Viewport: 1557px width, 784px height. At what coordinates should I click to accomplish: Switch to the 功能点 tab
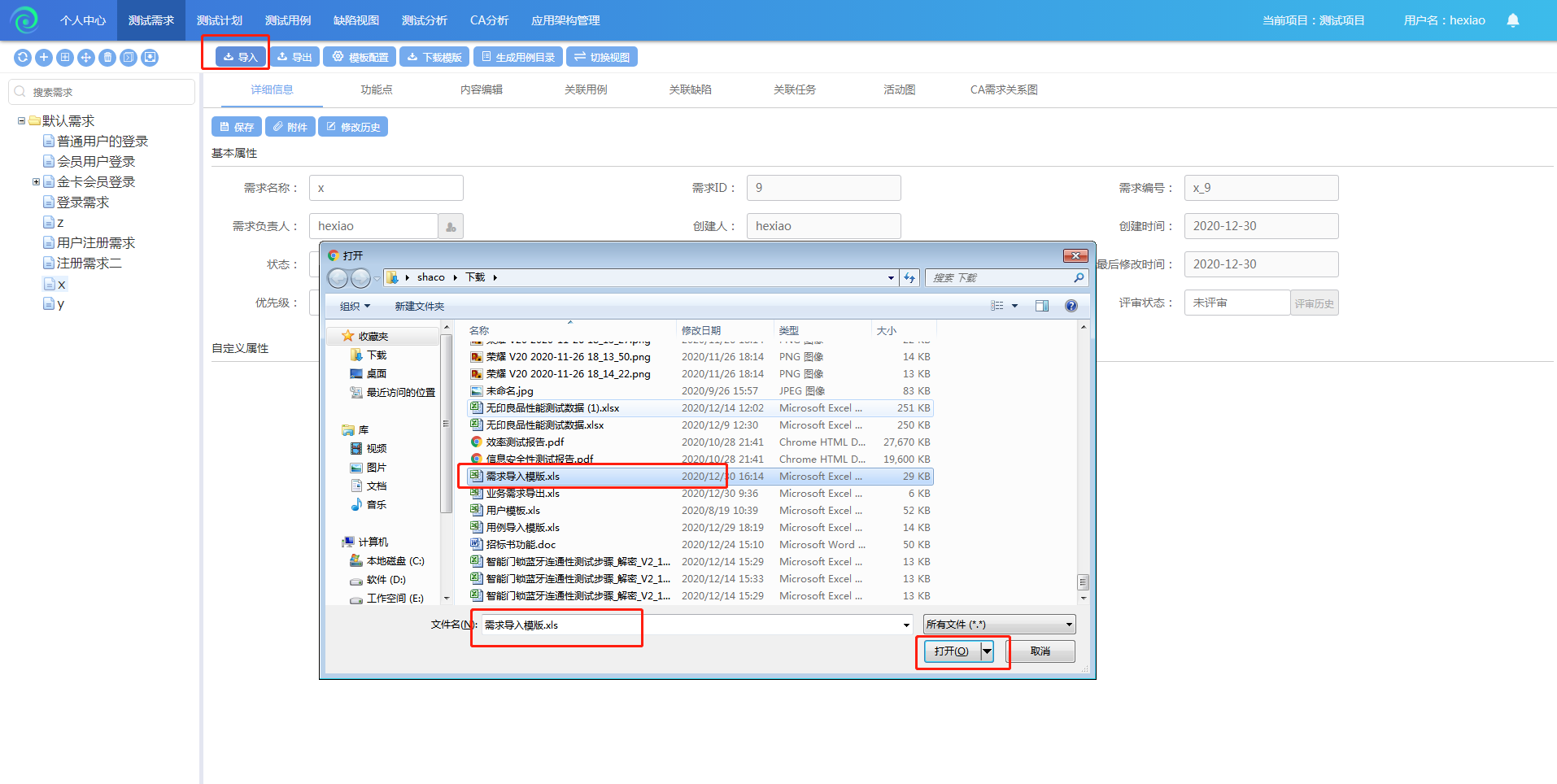tap(376, 90)
